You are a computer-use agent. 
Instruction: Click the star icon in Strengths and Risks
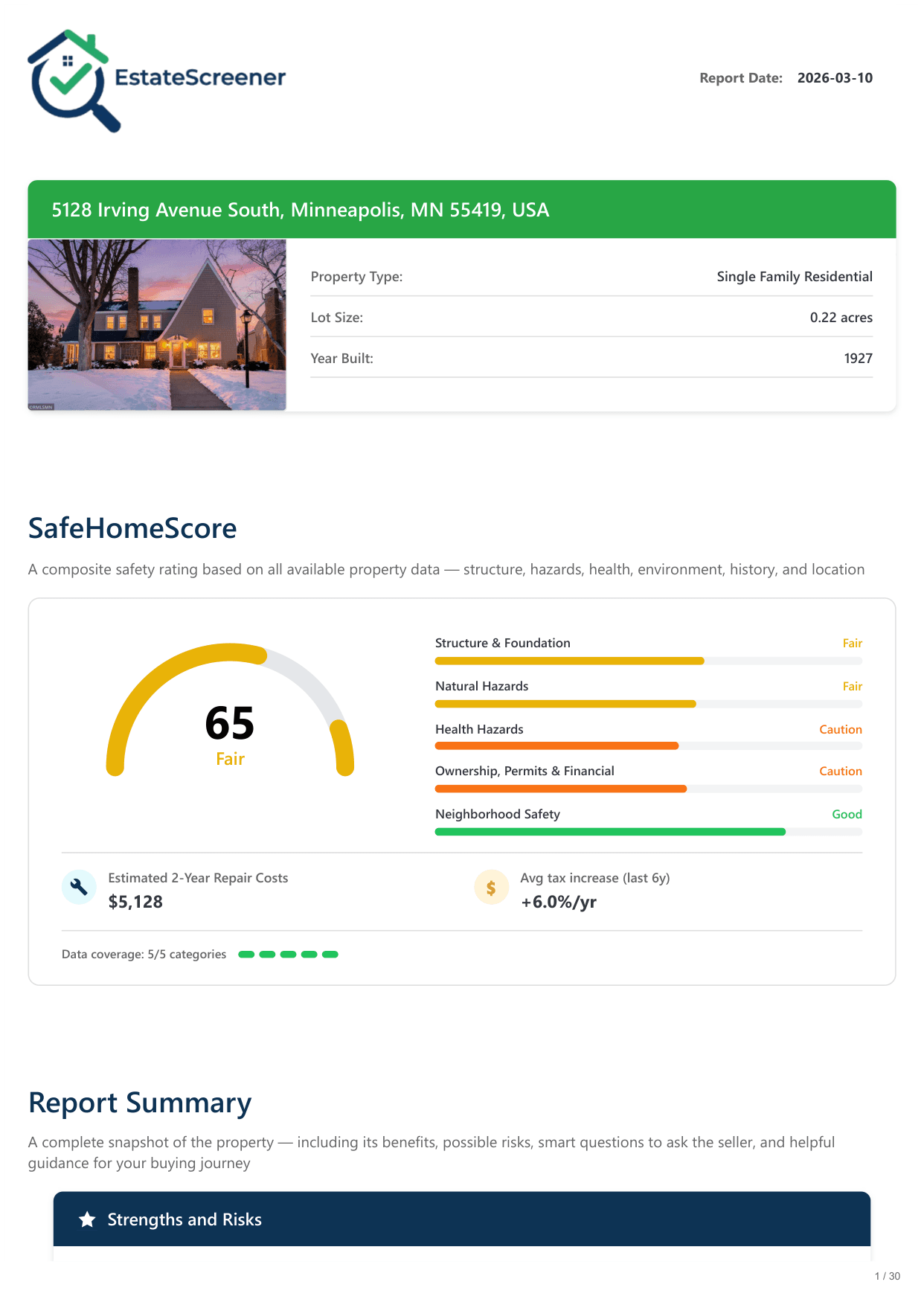point(88,1219)
